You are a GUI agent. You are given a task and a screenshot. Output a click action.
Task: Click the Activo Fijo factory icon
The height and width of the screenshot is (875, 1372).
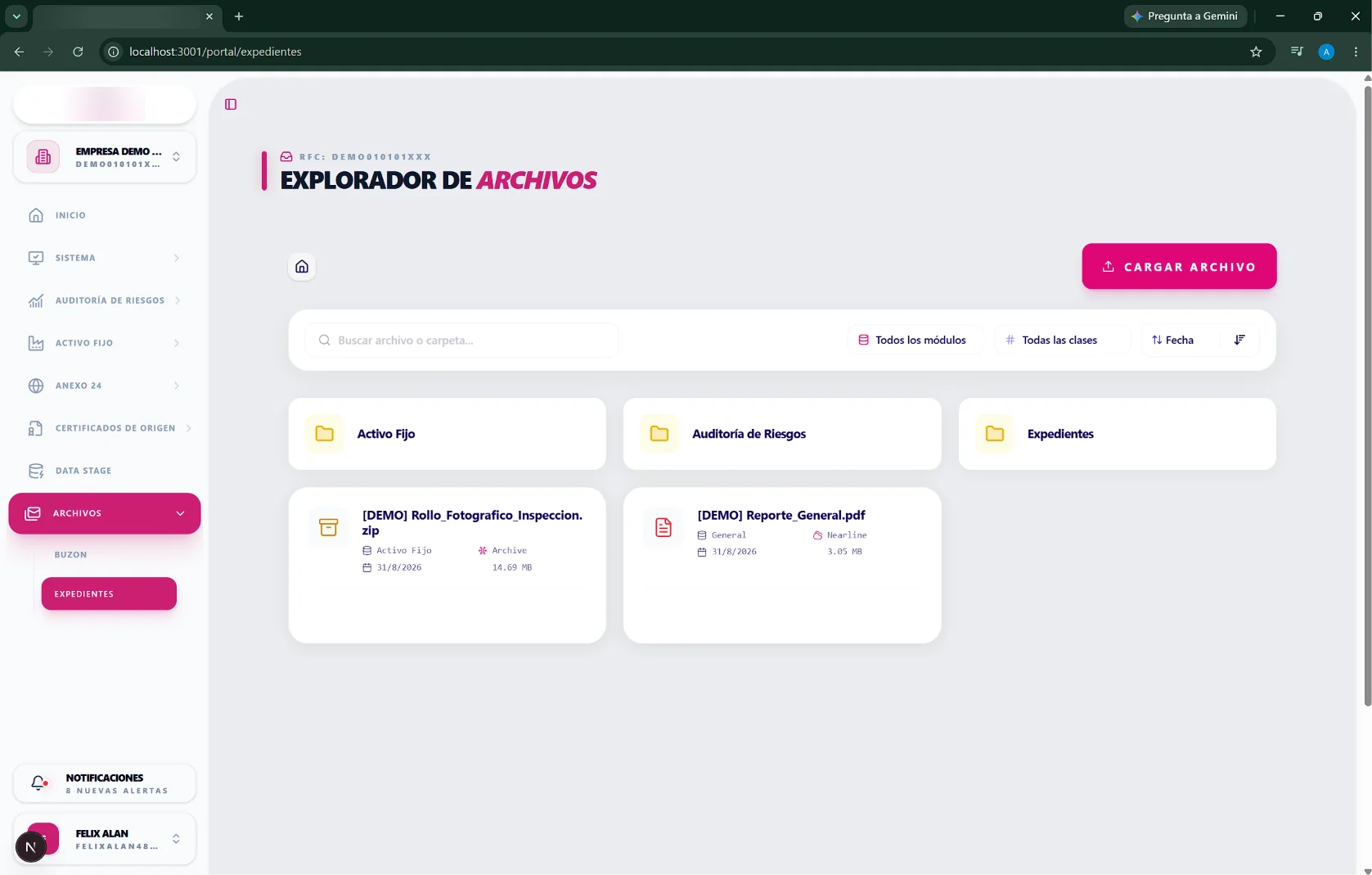[36, 343]
